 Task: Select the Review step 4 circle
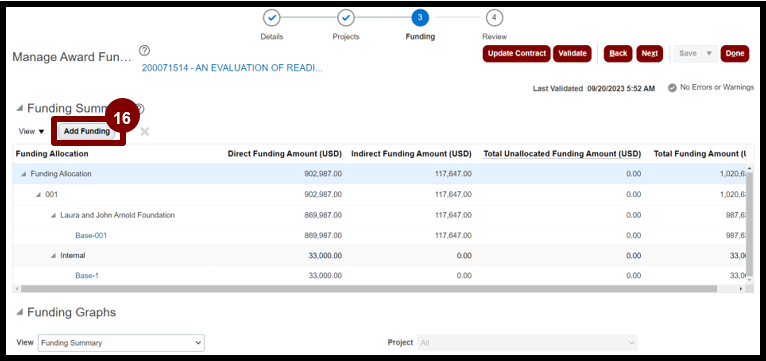click(494, 18)
